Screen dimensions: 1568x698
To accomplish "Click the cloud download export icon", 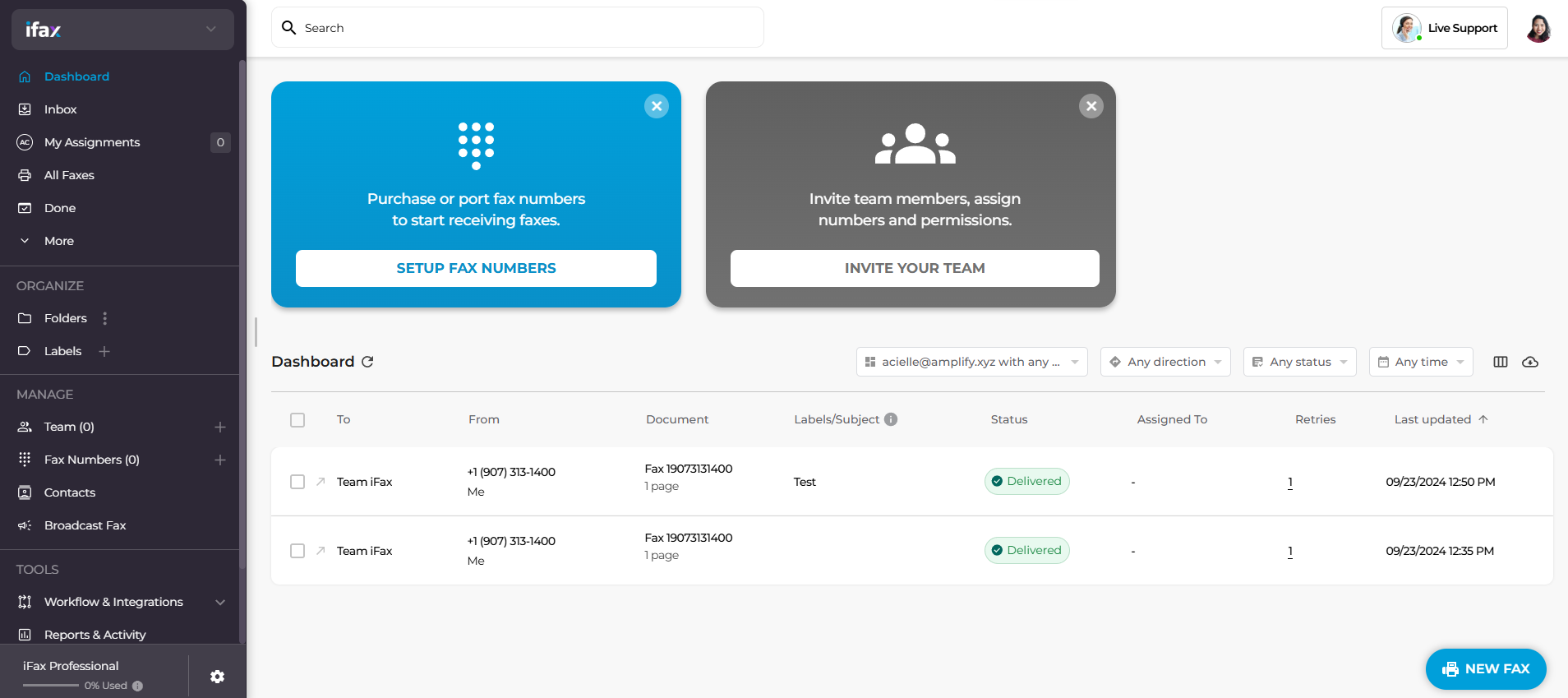I will pos(1529,362).
